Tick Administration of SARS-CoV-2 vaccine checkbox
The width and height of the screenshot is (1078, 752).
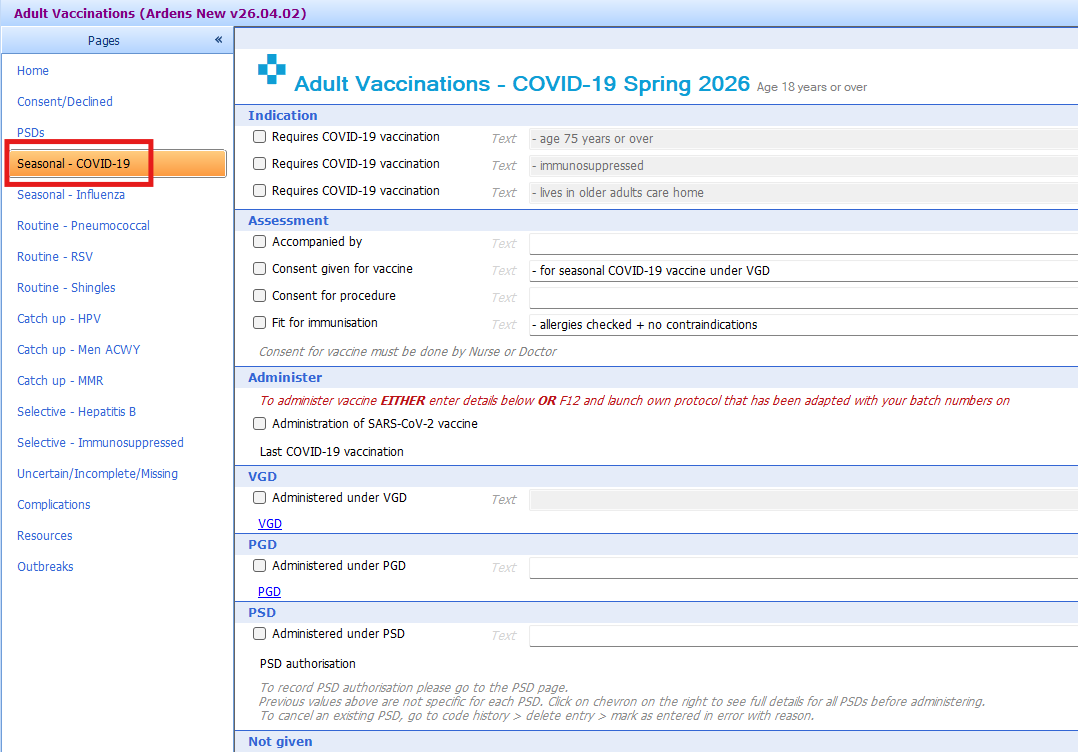tap(259, 423)
